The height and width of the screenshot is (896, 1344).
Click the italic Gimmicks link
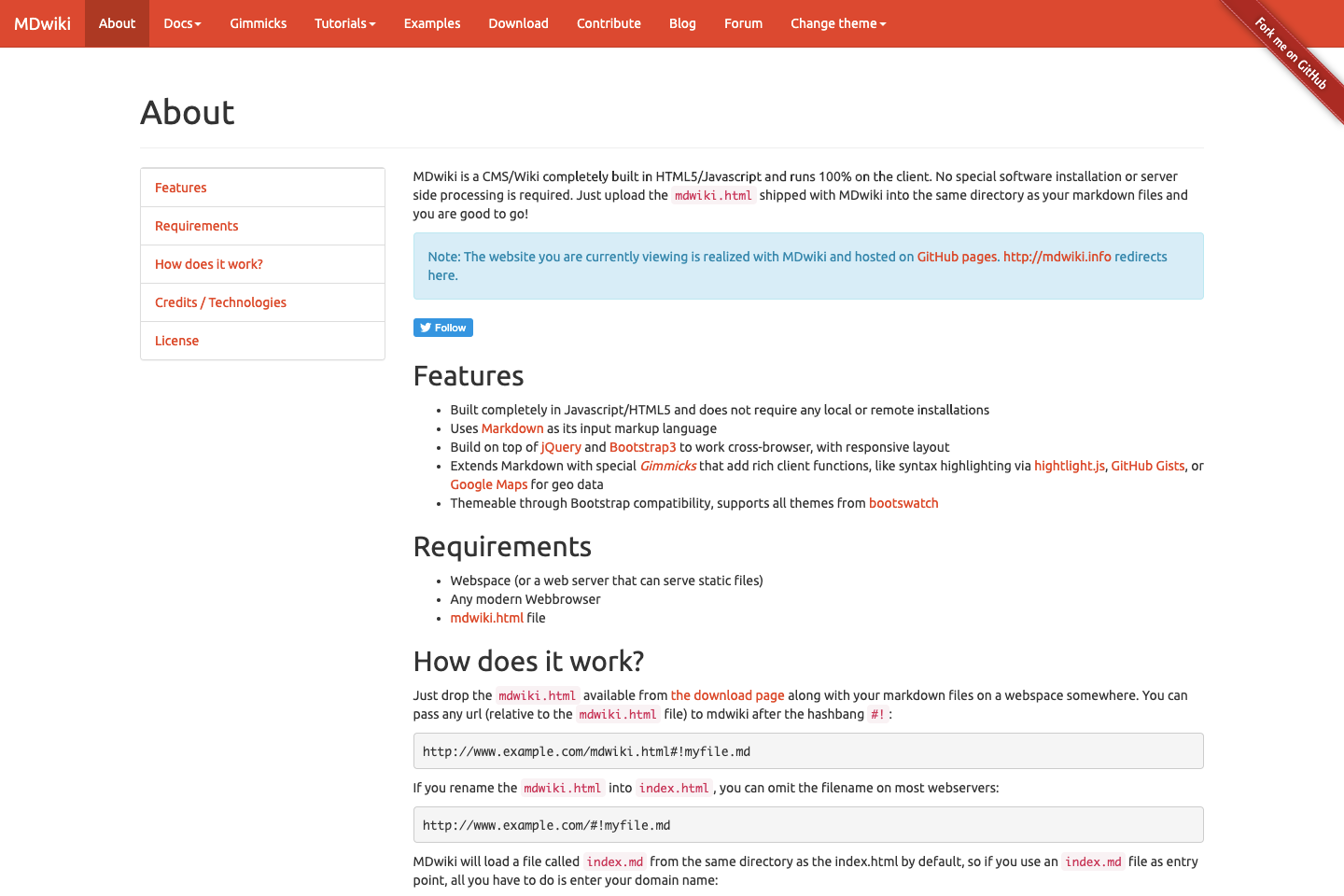point(668,466)
